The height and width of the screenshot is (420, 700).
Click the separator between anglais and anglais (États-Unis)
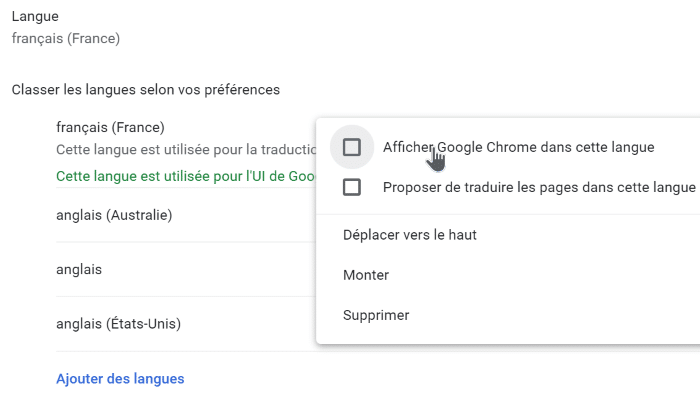pyautogui.click(x=185, y=297)
